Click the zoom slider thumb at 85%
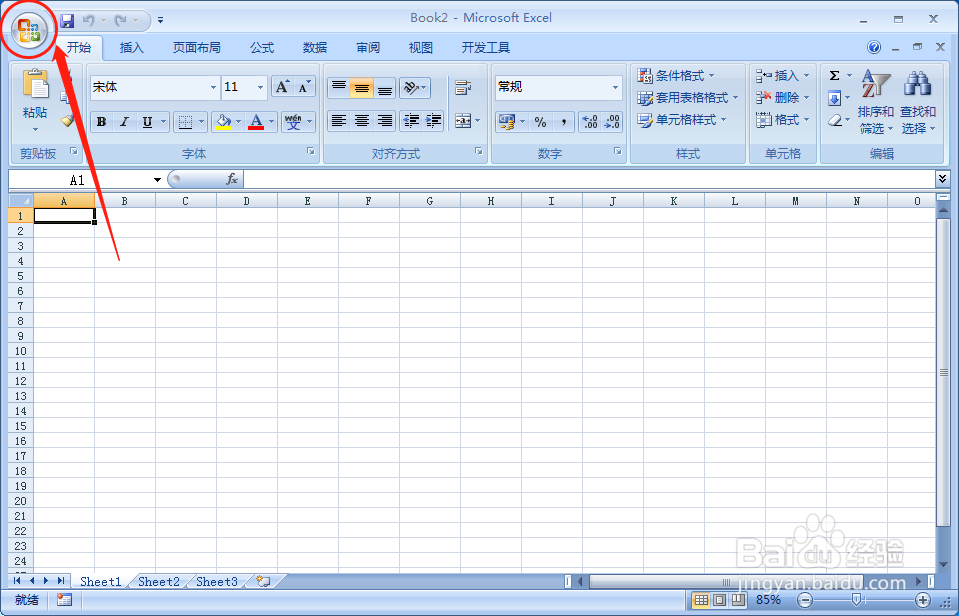This screenshot has height=616, width=959. click(x=857, y=600)
